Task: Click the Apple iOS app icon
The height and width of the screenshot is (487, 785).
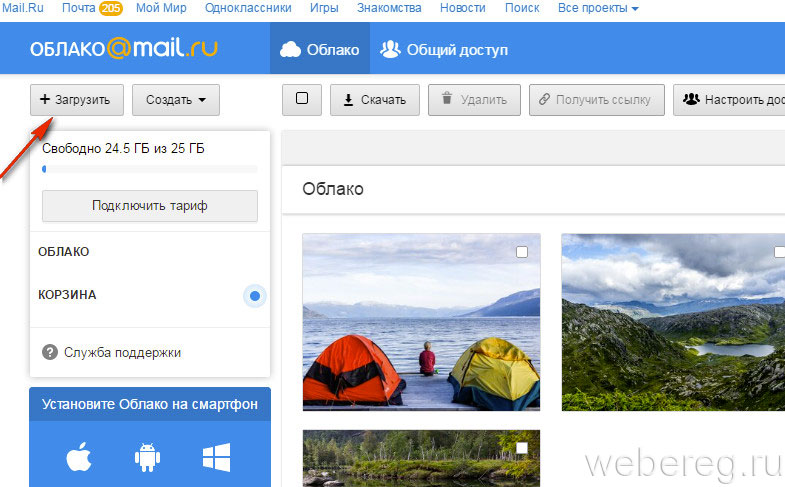Action: coord(79,456)
